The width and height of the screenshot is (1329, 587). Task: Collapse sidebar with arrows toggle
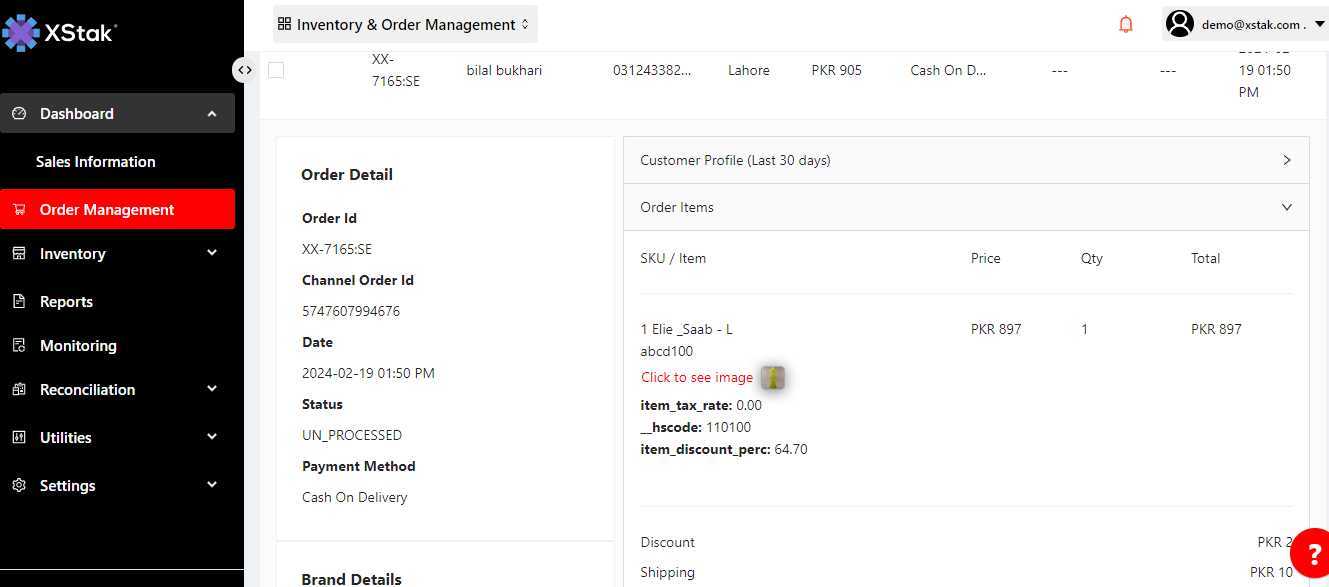click(244, 70)
